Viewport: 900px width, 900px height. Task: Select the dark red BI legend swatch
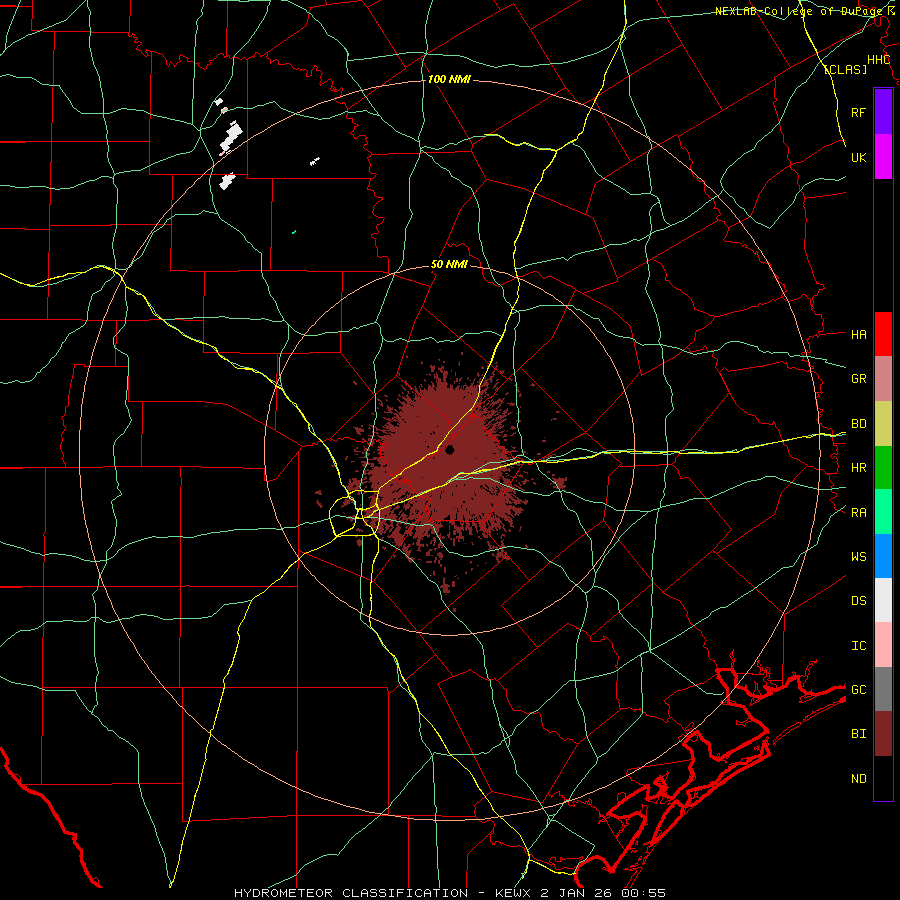coord(883,734)
